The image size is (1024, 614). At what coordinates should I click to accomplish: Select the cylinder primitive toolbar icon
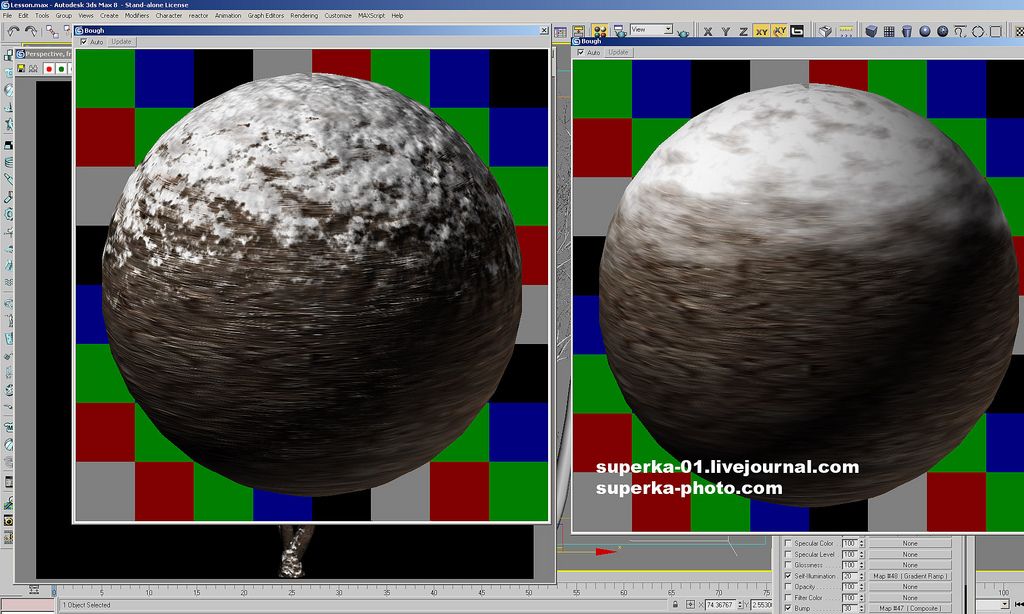pyautogui.click(x=906, y=31)
